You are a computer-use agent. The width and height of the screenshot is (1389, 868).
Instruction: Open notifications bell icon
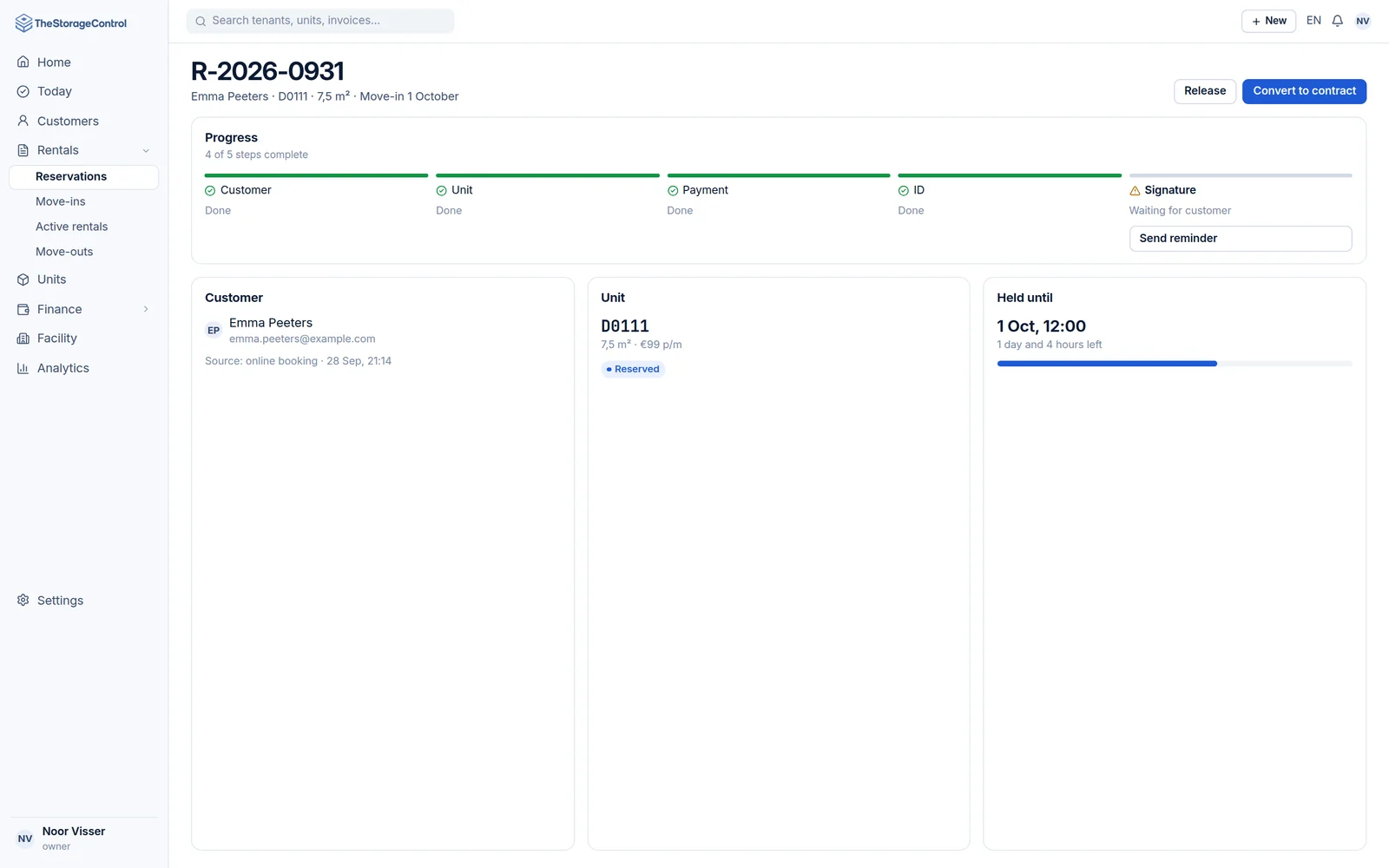(x=1338, y=21)
